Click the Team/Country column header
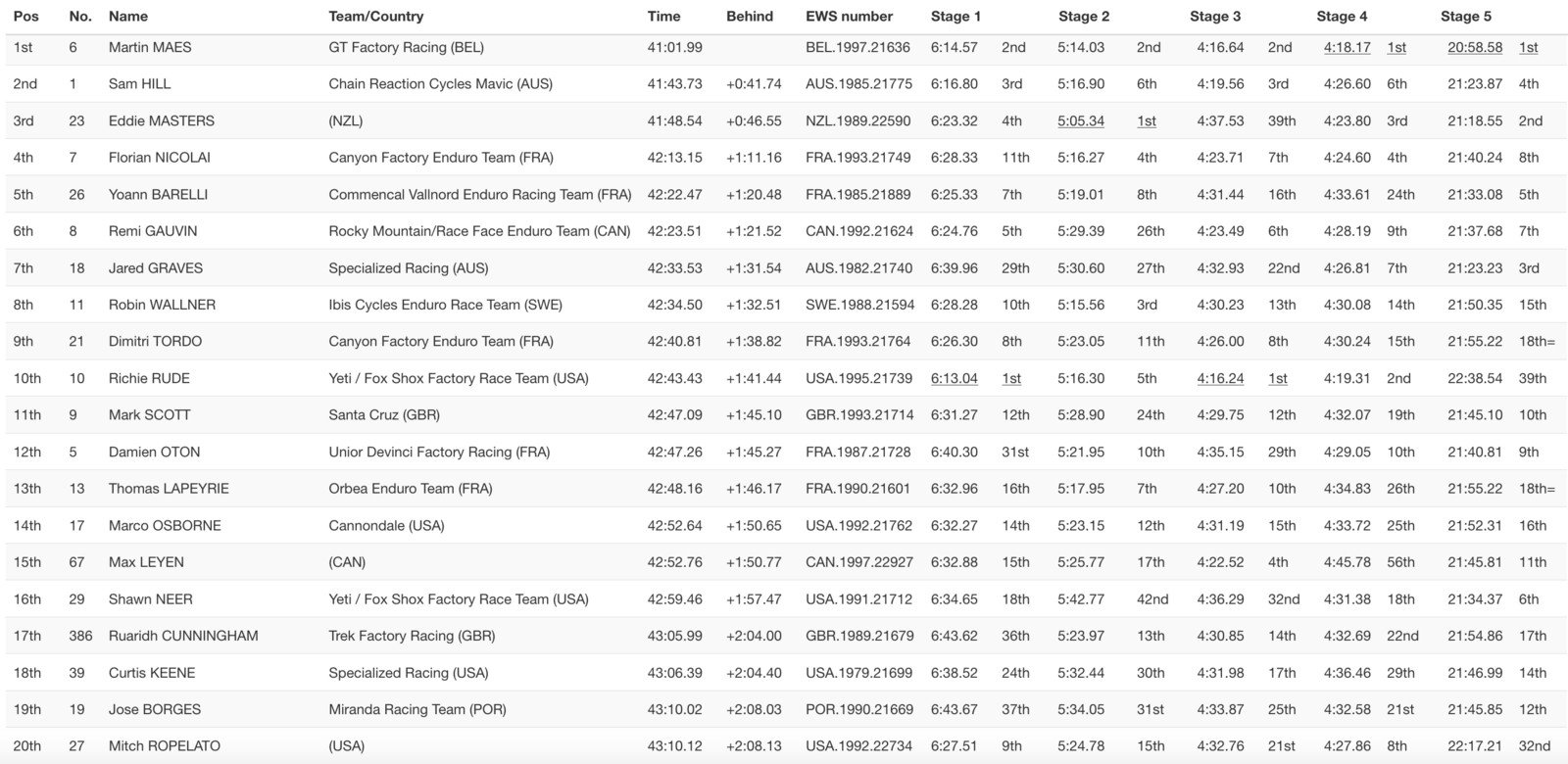1568x764 pixels. [x=376, y=16]
